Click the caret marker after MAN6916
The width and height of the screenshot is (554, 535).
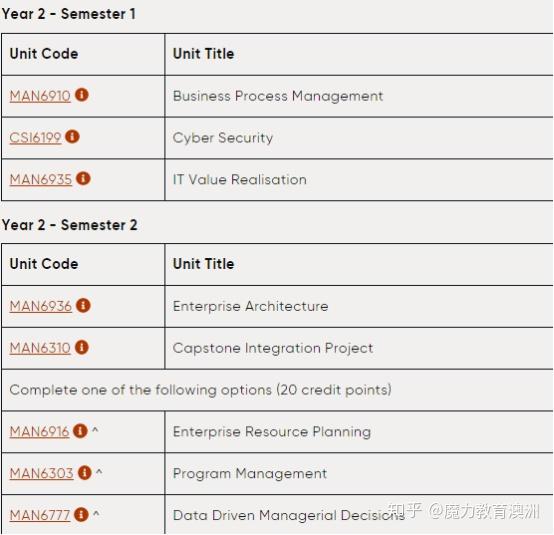(95, 430)
